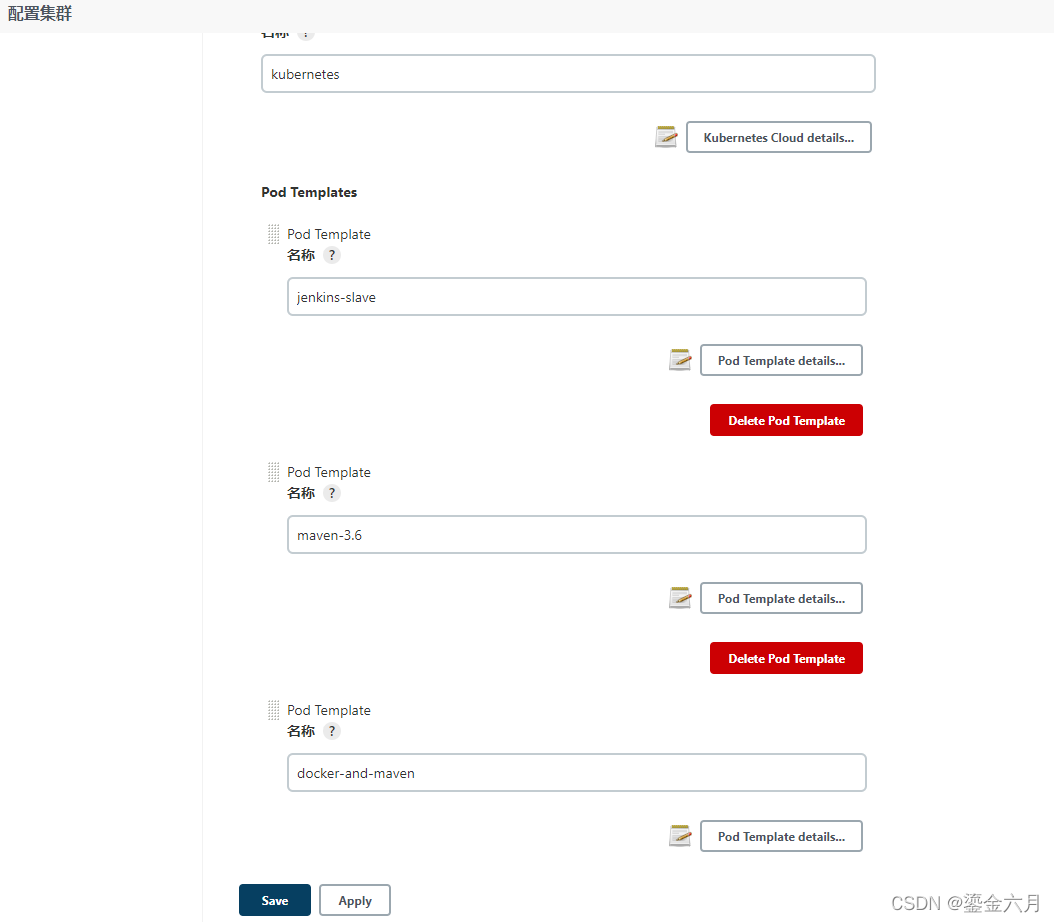The width and height of the screenshot is (1054, 922).
Task: Open Pod Template details for docker-and-maven
Action: coord(781,836)
